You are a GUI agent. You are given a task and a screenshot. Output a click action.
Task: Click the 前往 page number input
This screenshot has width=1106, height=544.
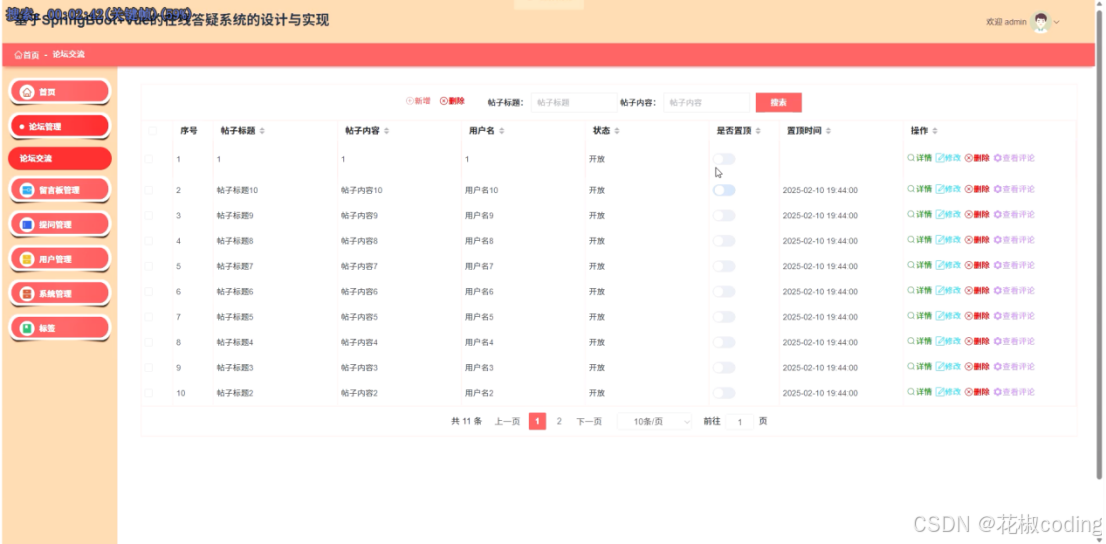(739, 422)
